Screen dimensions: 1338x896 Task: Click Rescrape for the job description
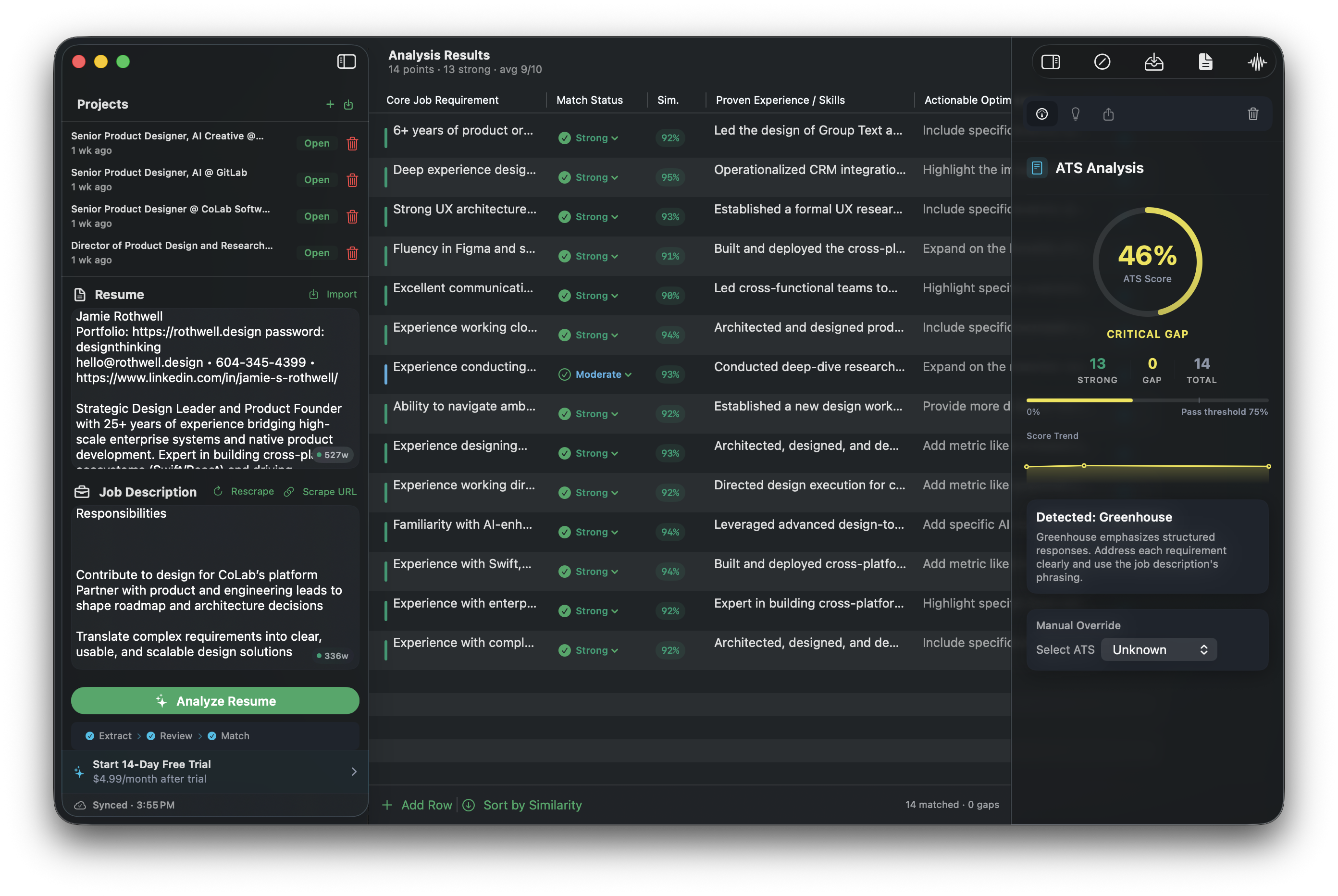(244, 491)
